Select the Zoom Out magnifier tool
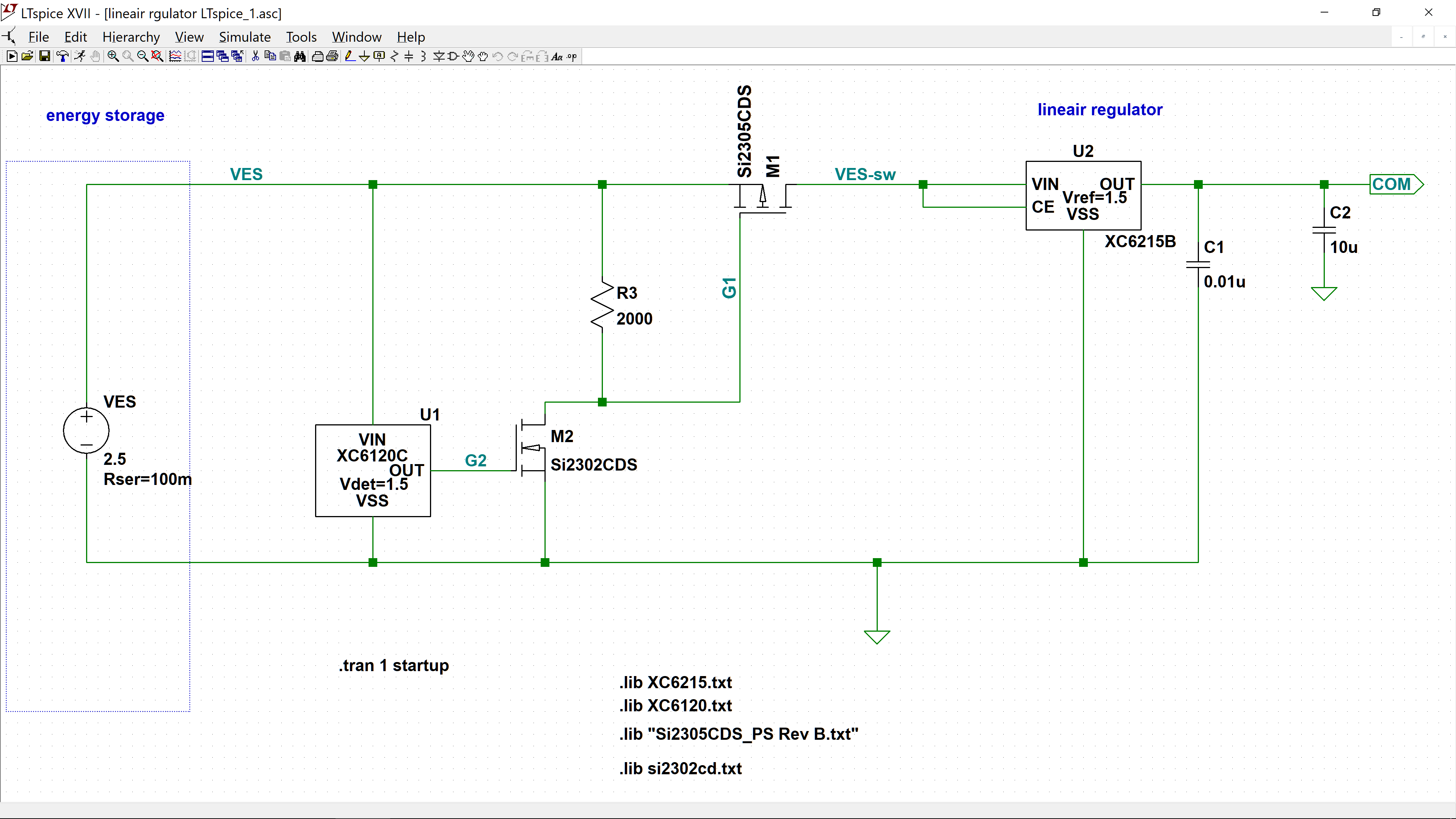The width and height of the screenshot is (1456, 819). [x=143, y=56]
